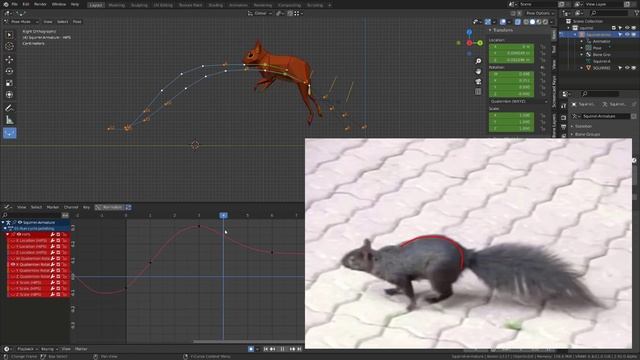The width and height of the screenshot is (640, 360).
Task: Open the Blender logo menu
Action: pos(6,4)
